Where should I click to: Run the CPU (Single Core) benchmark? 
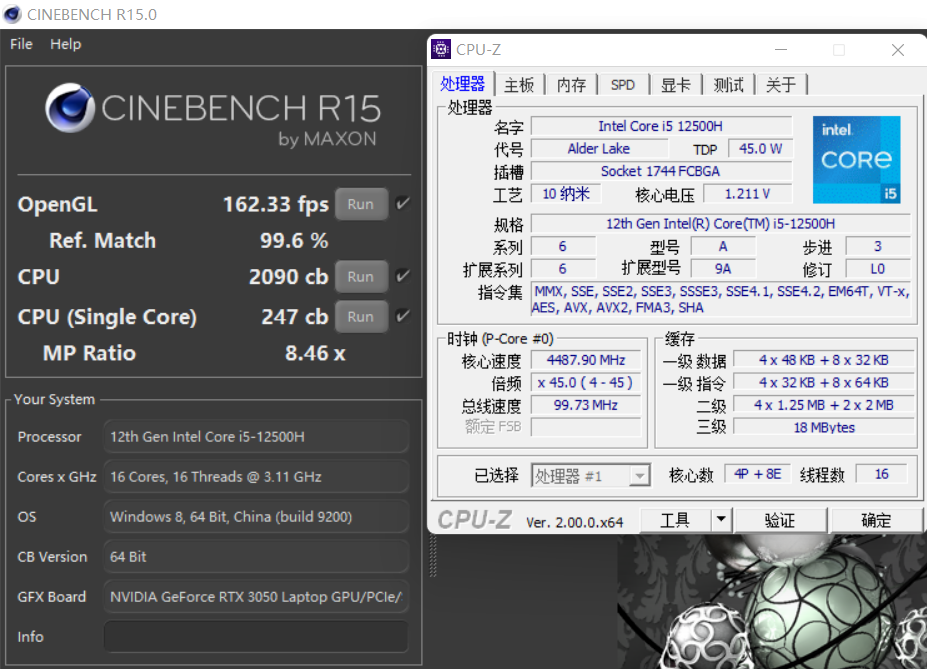(x=361, y=317)
